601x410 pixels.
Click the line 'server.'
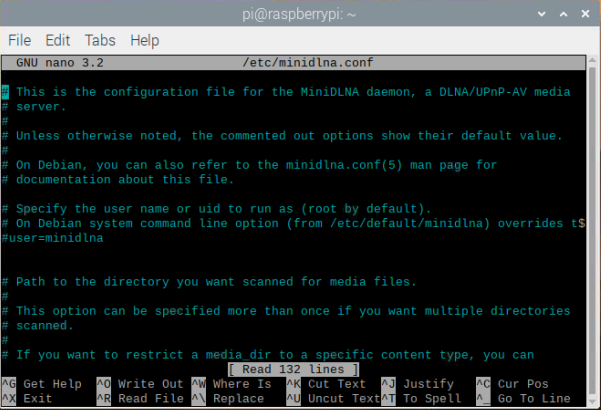tap(34, 107)
